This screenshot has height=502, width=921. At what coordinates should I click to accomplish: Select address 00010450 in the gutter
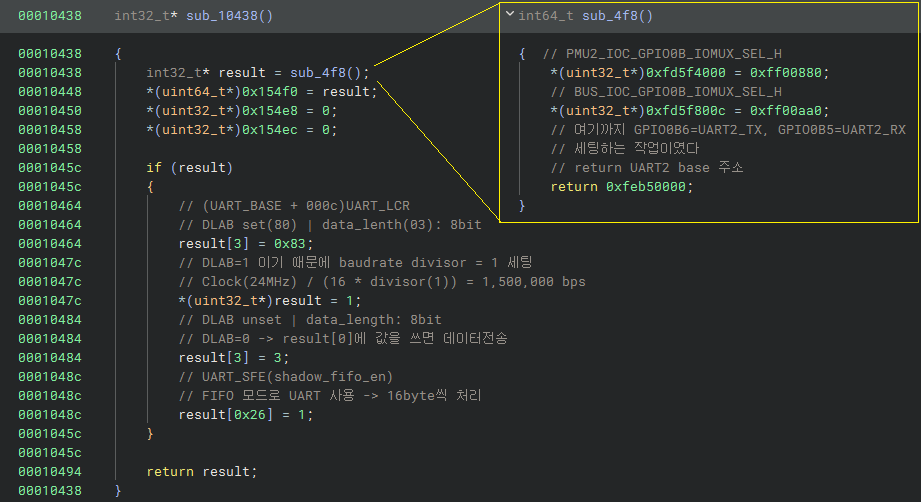49,110
